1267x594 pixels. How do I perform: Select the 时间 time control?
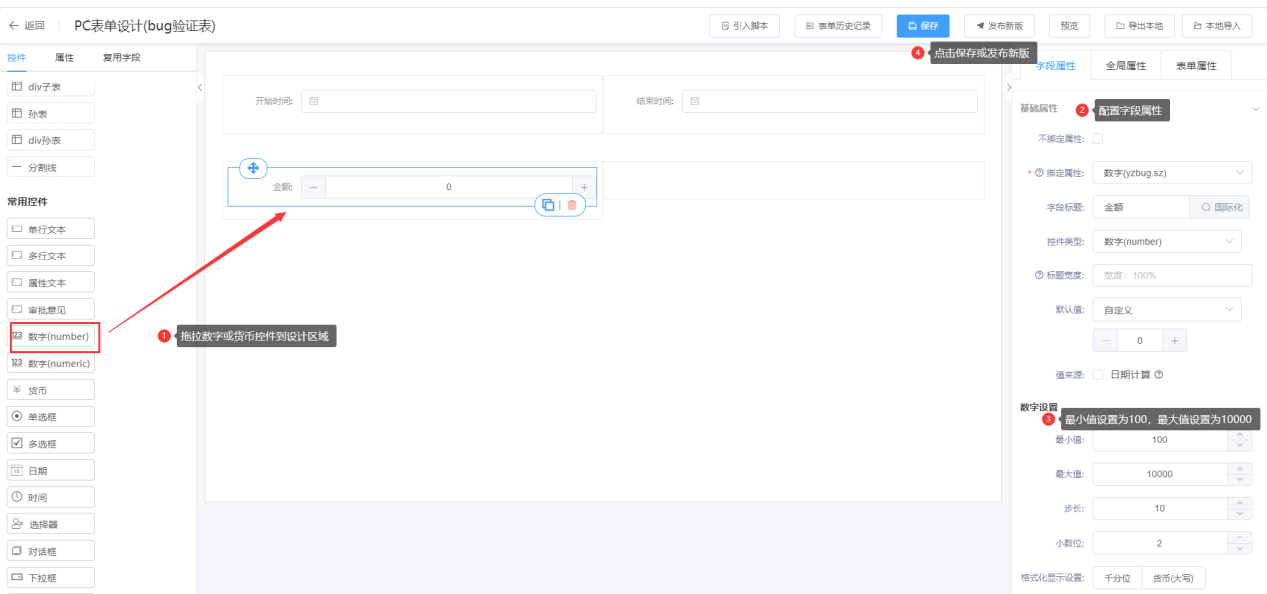pos(51,497)
